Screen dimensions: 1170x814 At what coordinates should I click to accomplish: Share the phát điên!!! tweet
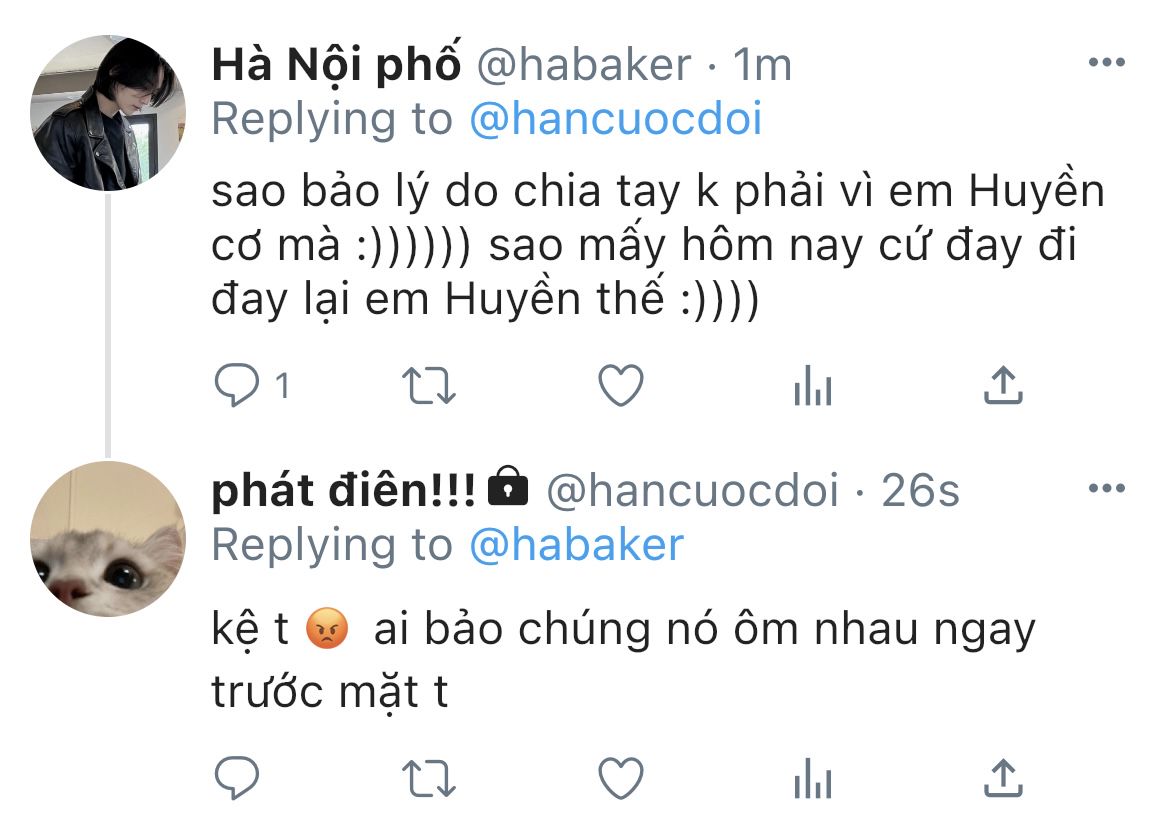(1003, 778)
